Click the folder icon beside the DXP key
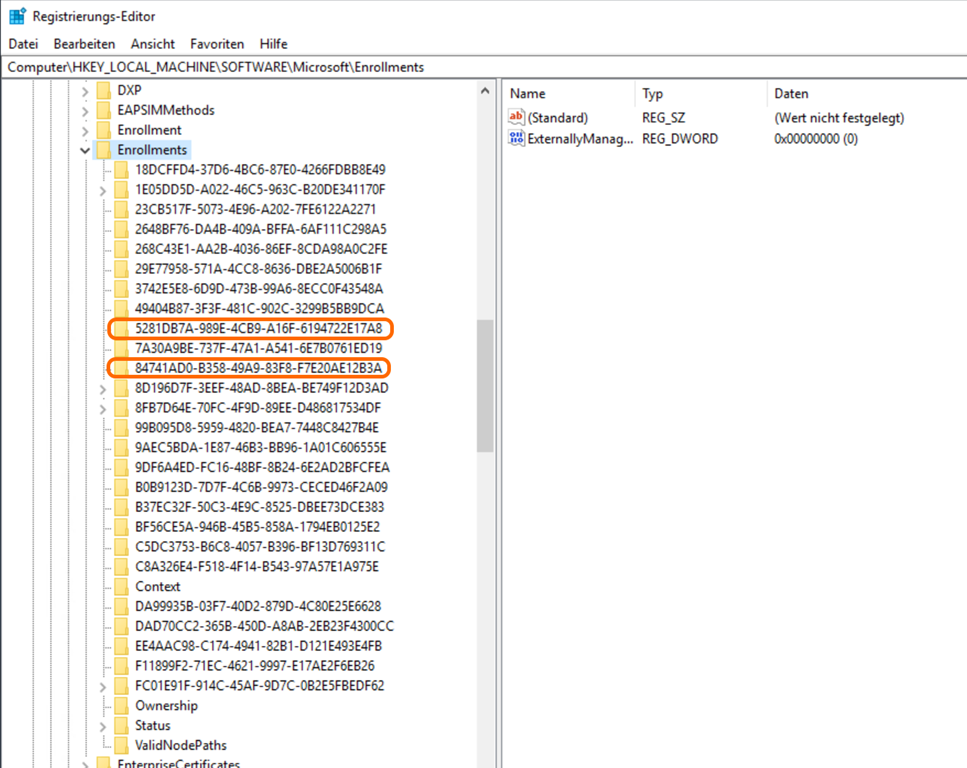This screenshot has height=768, width=967. coord(103,90)
